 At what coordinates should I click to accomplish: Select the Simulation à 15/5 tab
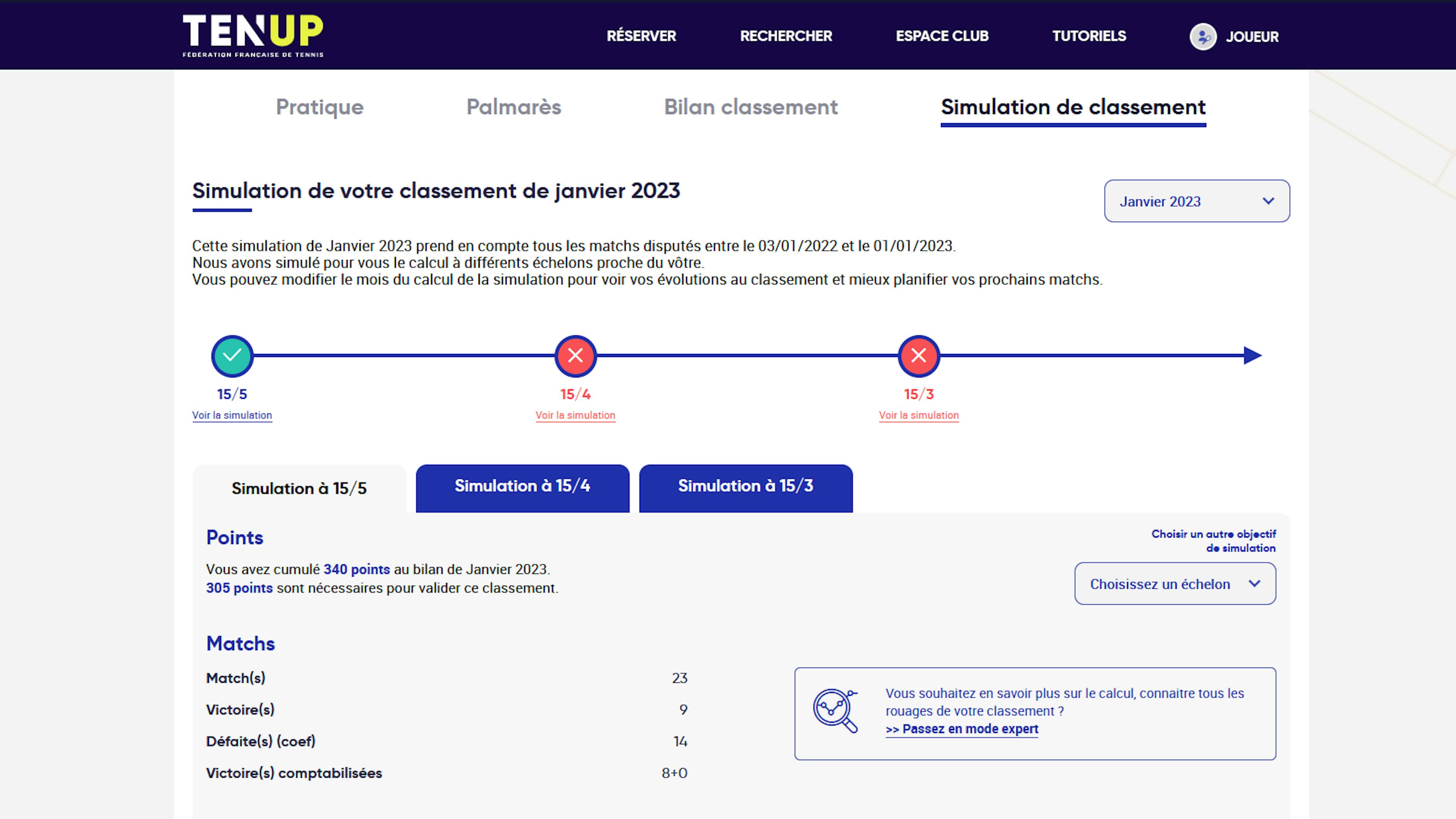299,489
